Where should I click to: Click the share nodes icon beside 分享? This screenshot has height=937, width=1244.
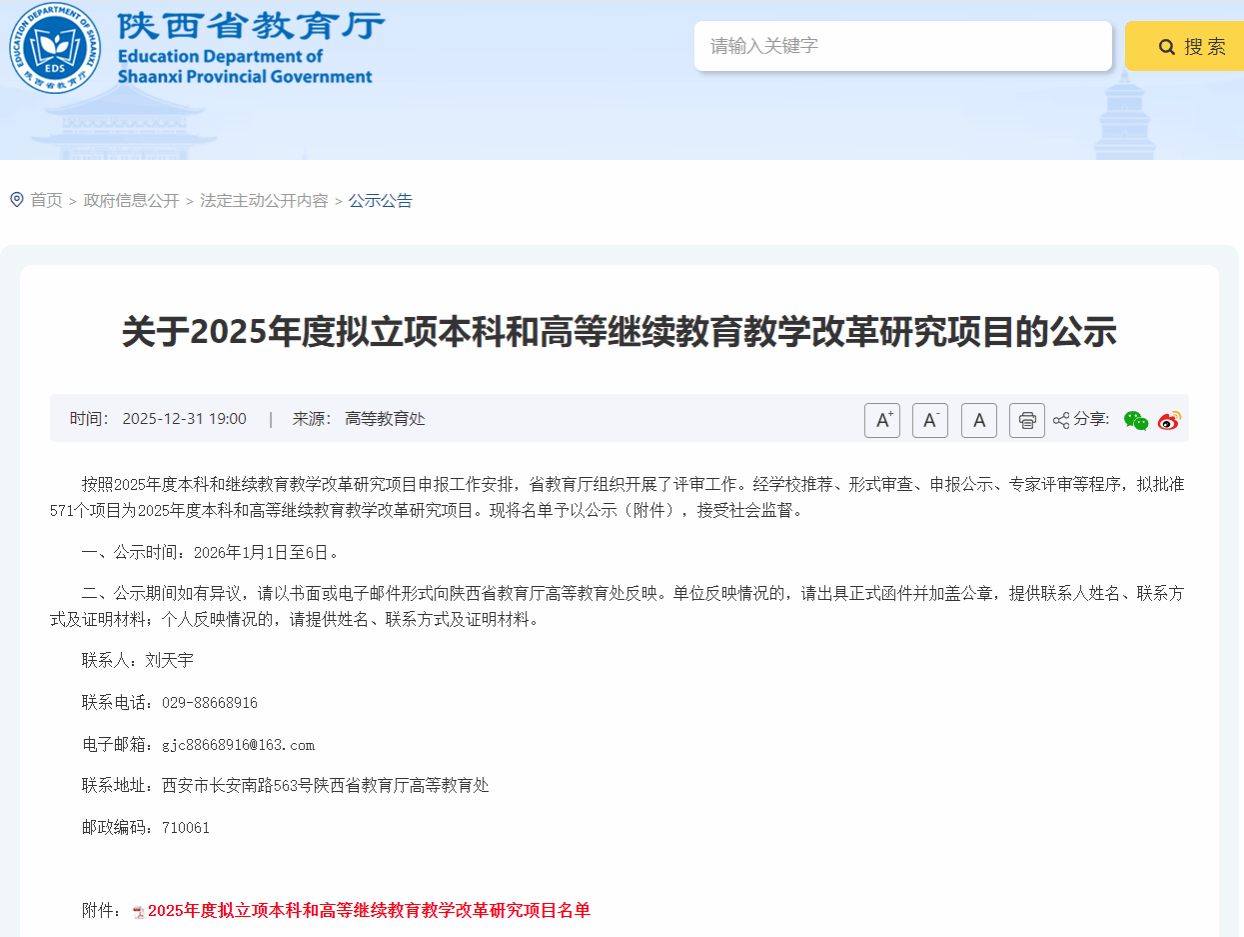pyautogui.click(x=1061, y=420)
